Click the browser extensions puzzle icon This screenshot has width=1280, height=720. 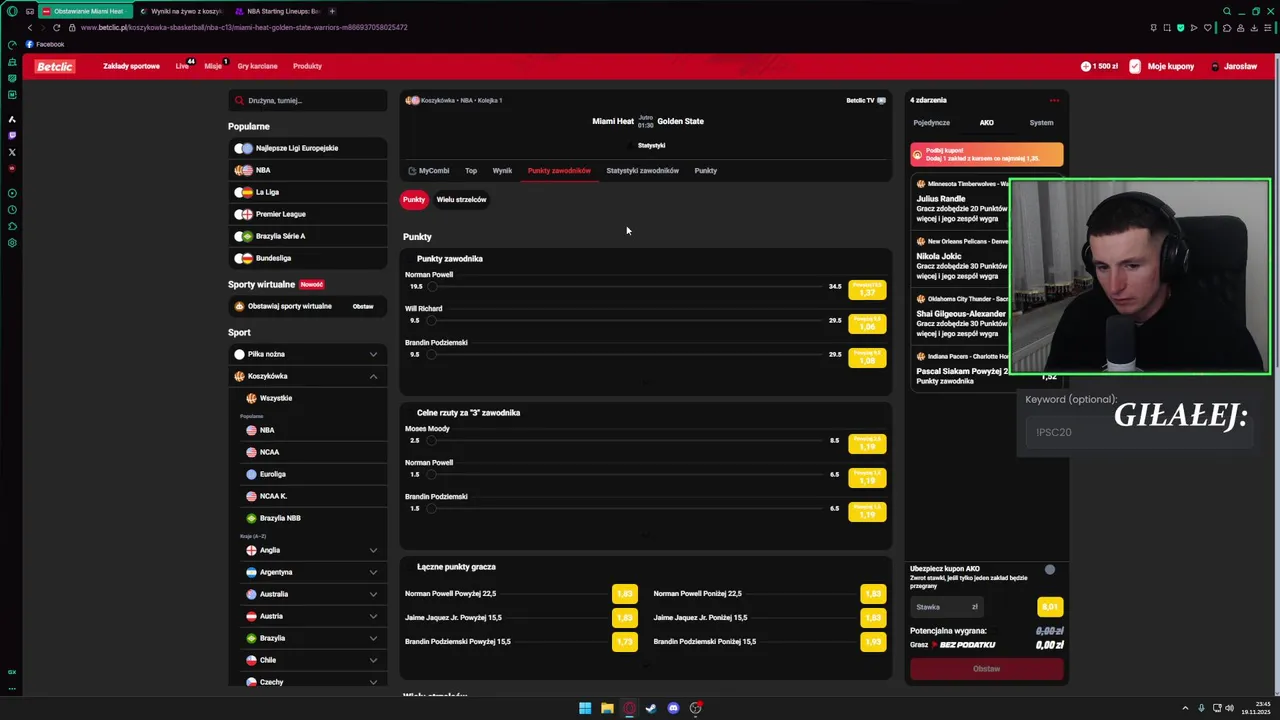(x=1227, y=27)
